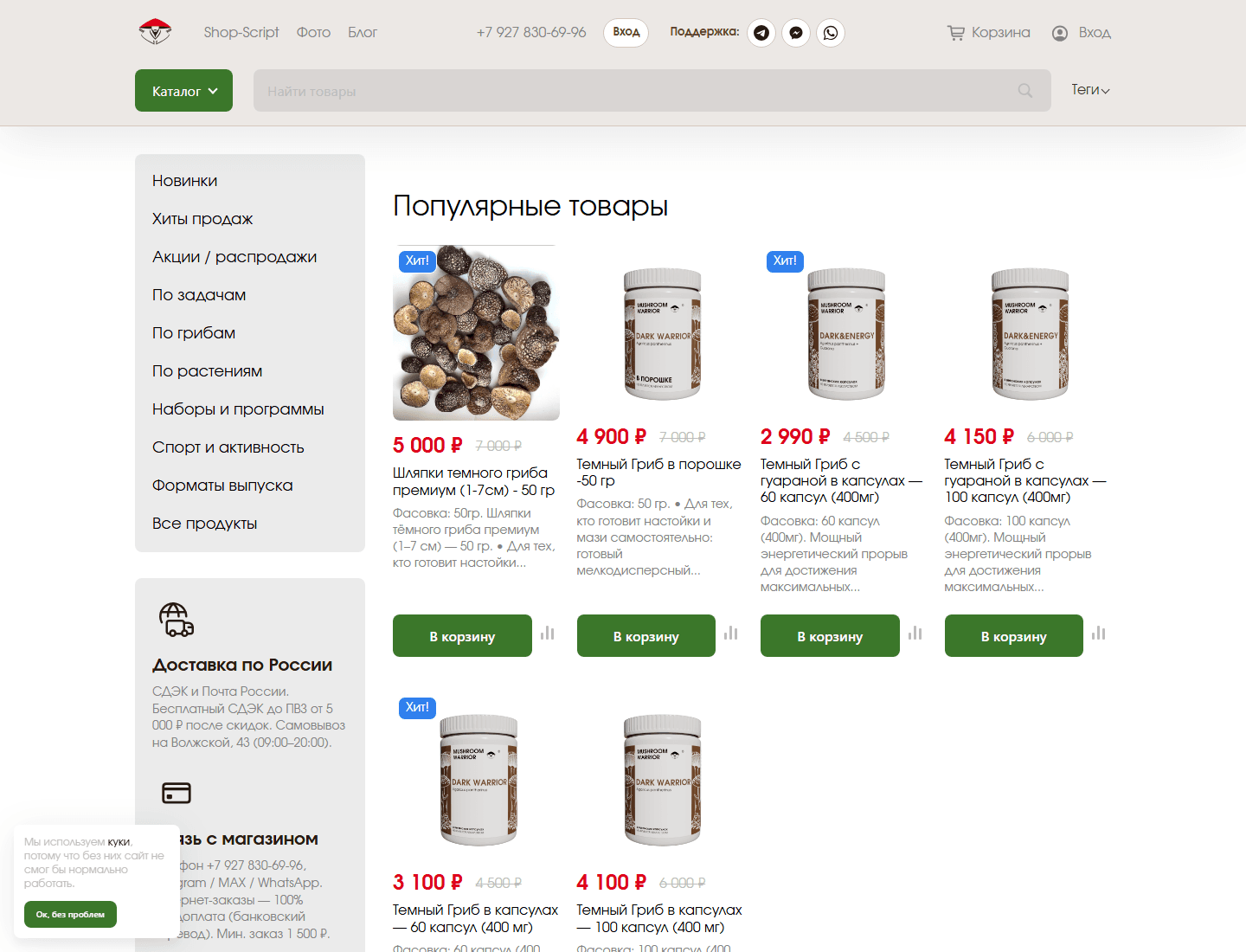Open the Каталог dropdown
The width and height of the screenshot is (1246, 952).
(183, 91)
